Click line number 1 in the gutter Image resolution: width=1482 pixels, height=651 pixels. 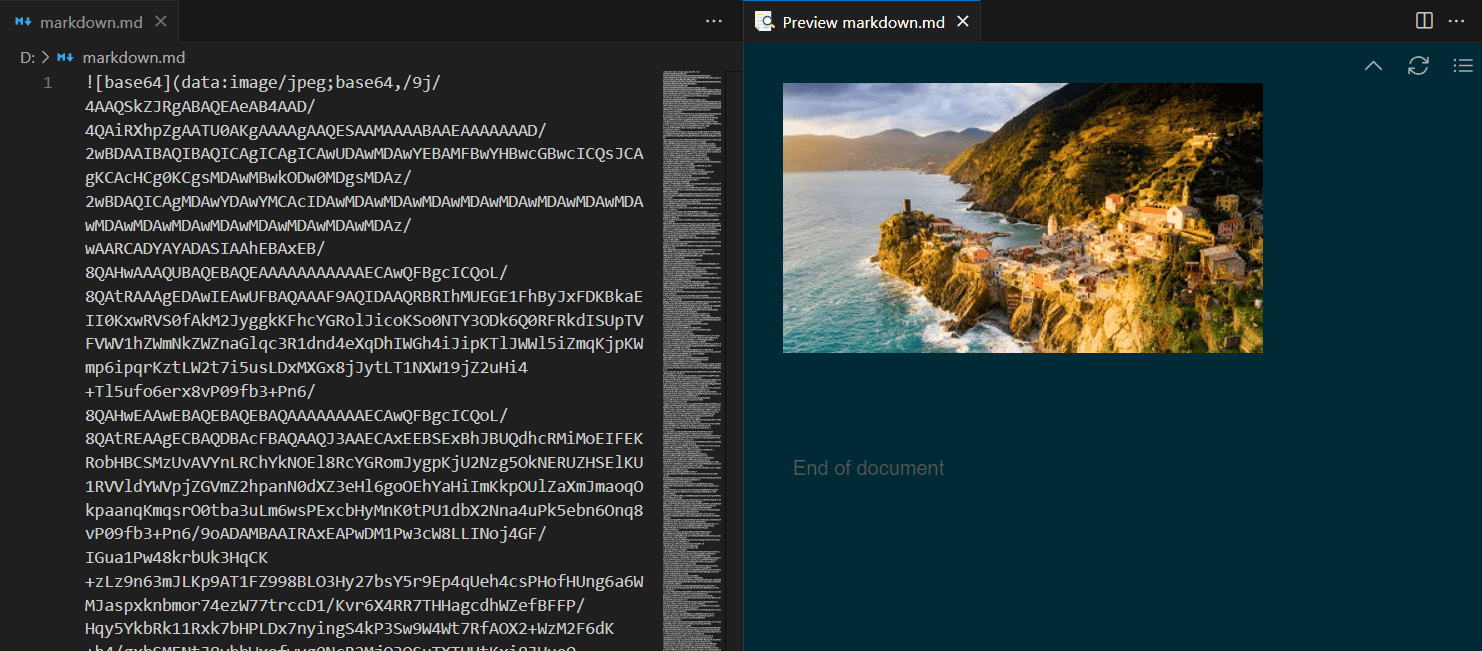click(47, 83)
